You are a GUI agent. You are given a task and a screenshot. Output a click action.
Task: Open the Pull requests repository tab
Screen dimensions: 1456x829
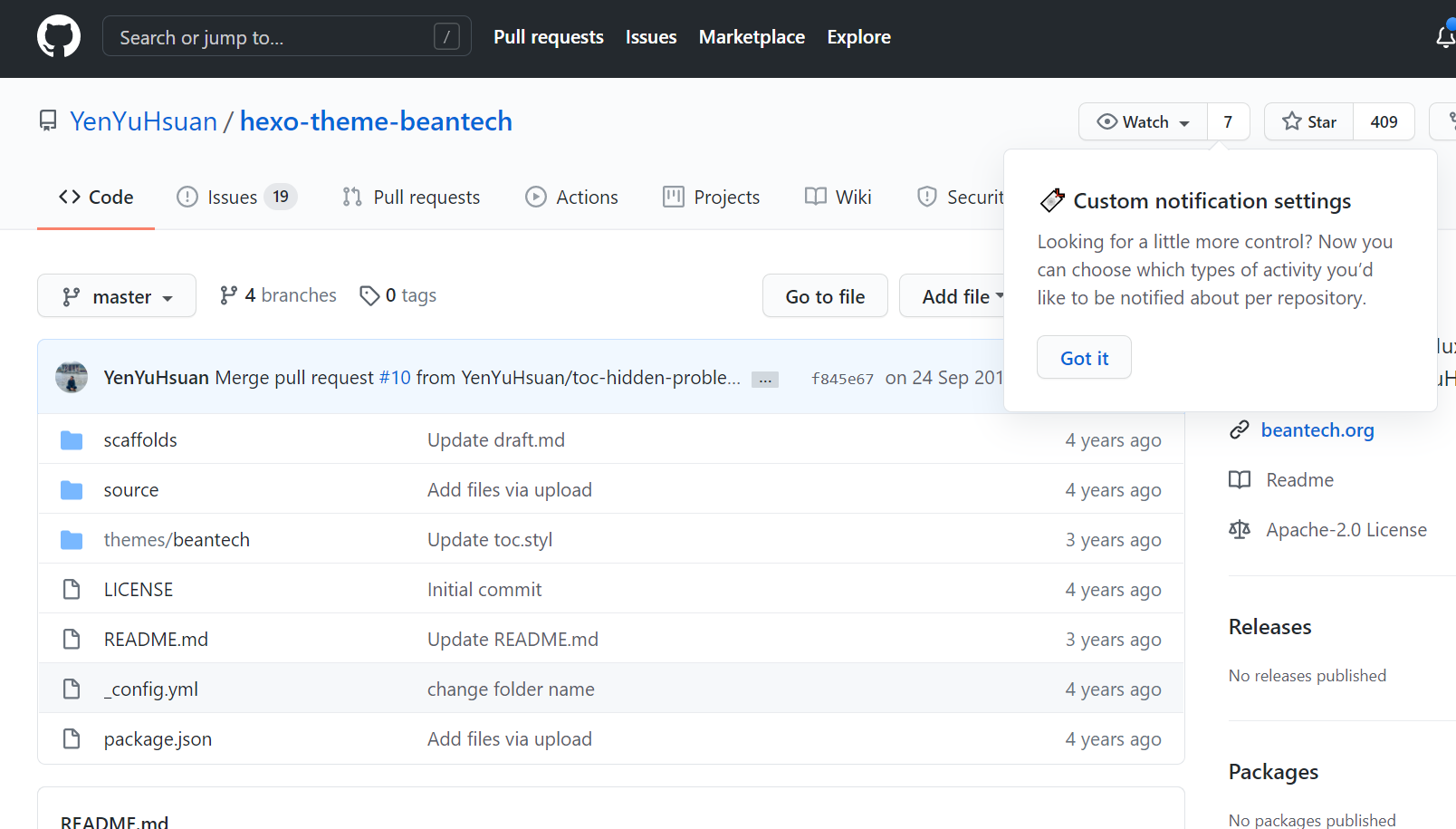[x=411, y=198]
